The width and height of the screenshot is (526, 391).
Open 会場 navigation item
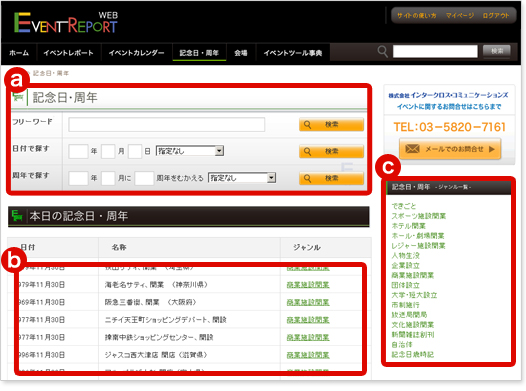tap(241, 53)
